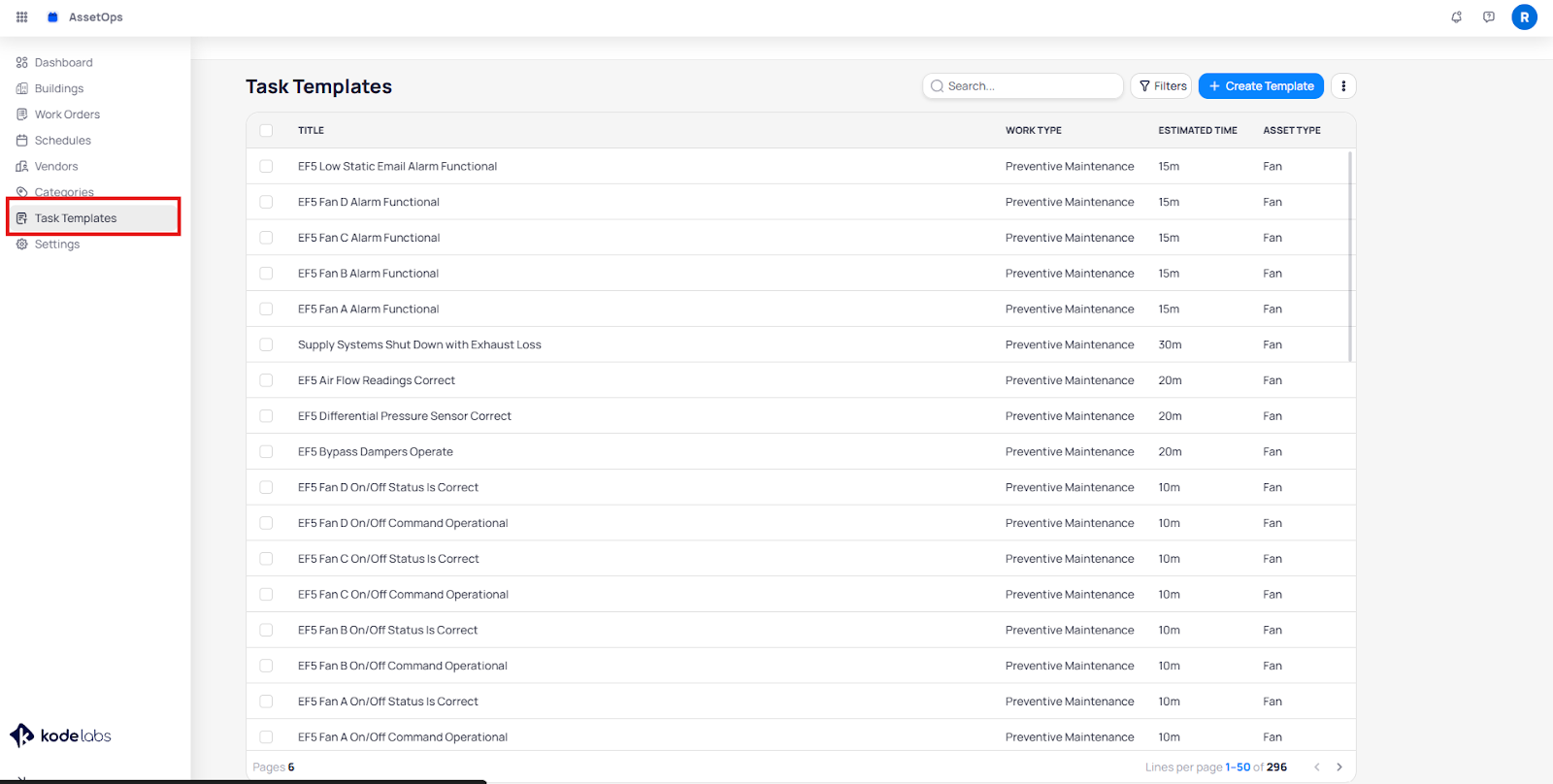
Task: Select checkbox for EF5 Bypass Dampers Operate
Action: tap(266, 452)
